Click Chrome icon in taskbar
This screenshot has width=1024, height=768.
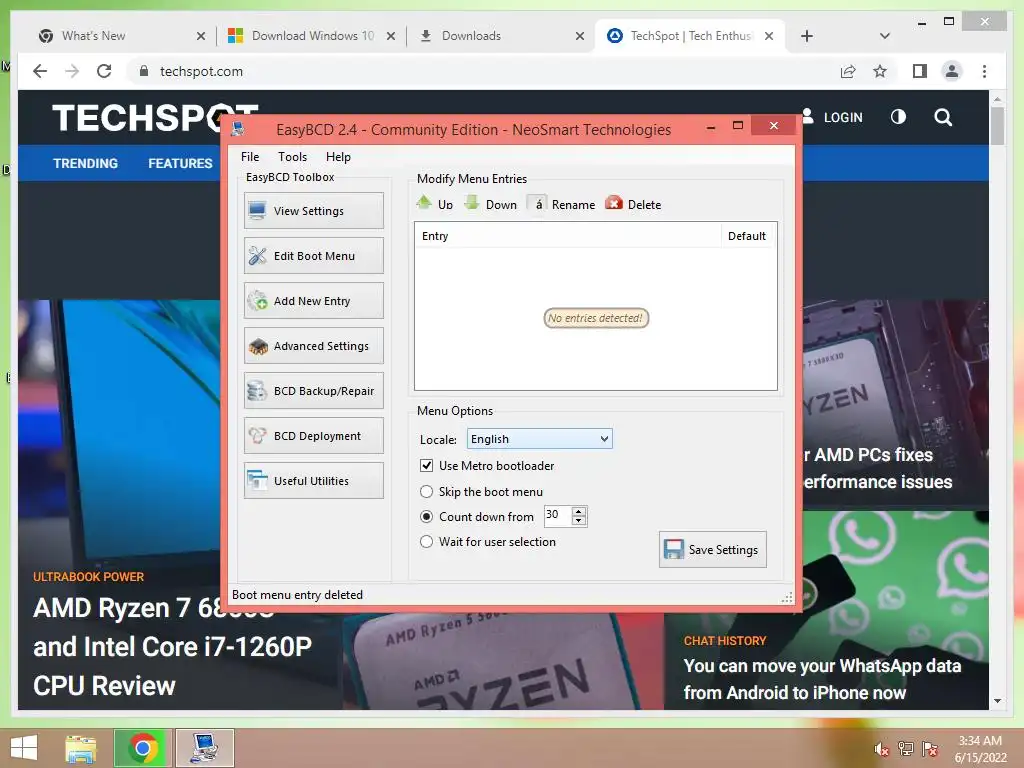click(142, 748)
